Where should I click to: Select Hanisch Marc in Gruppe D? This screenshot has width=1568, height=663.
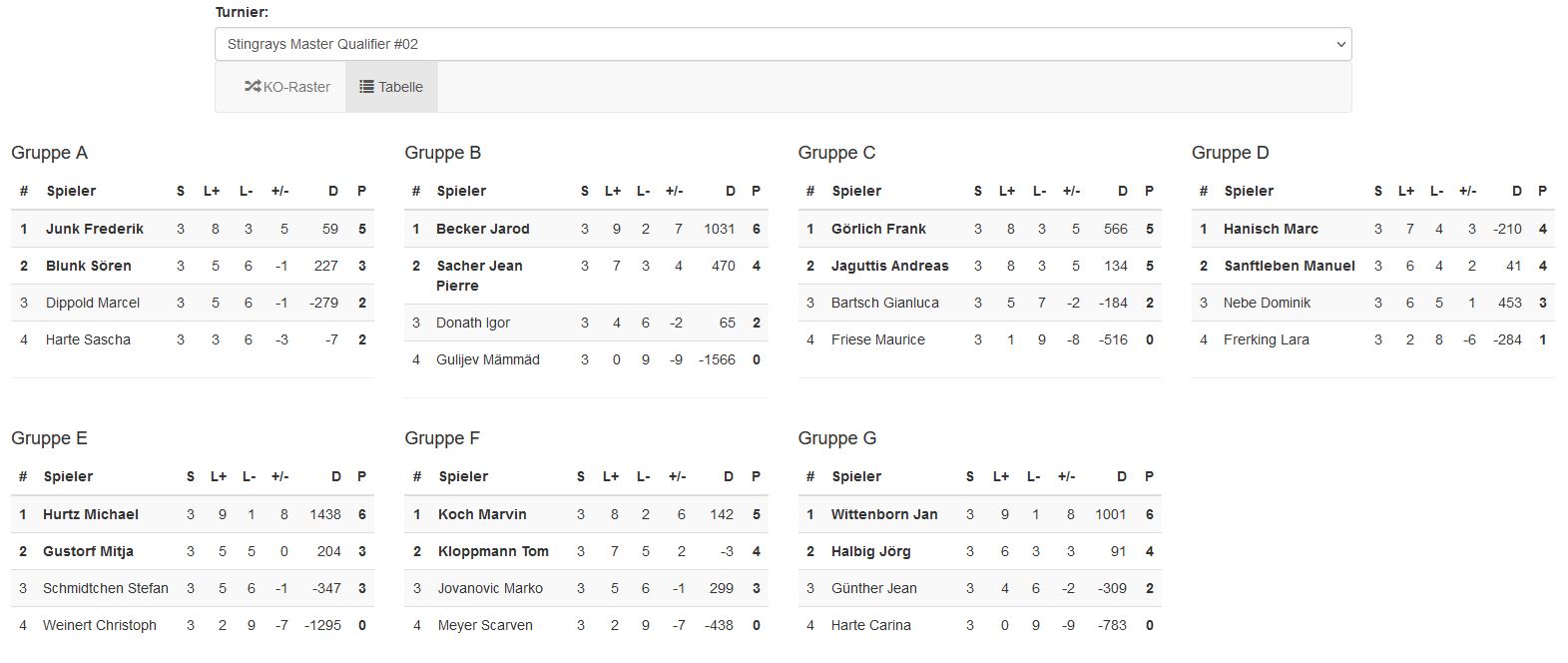(1271, 229)
